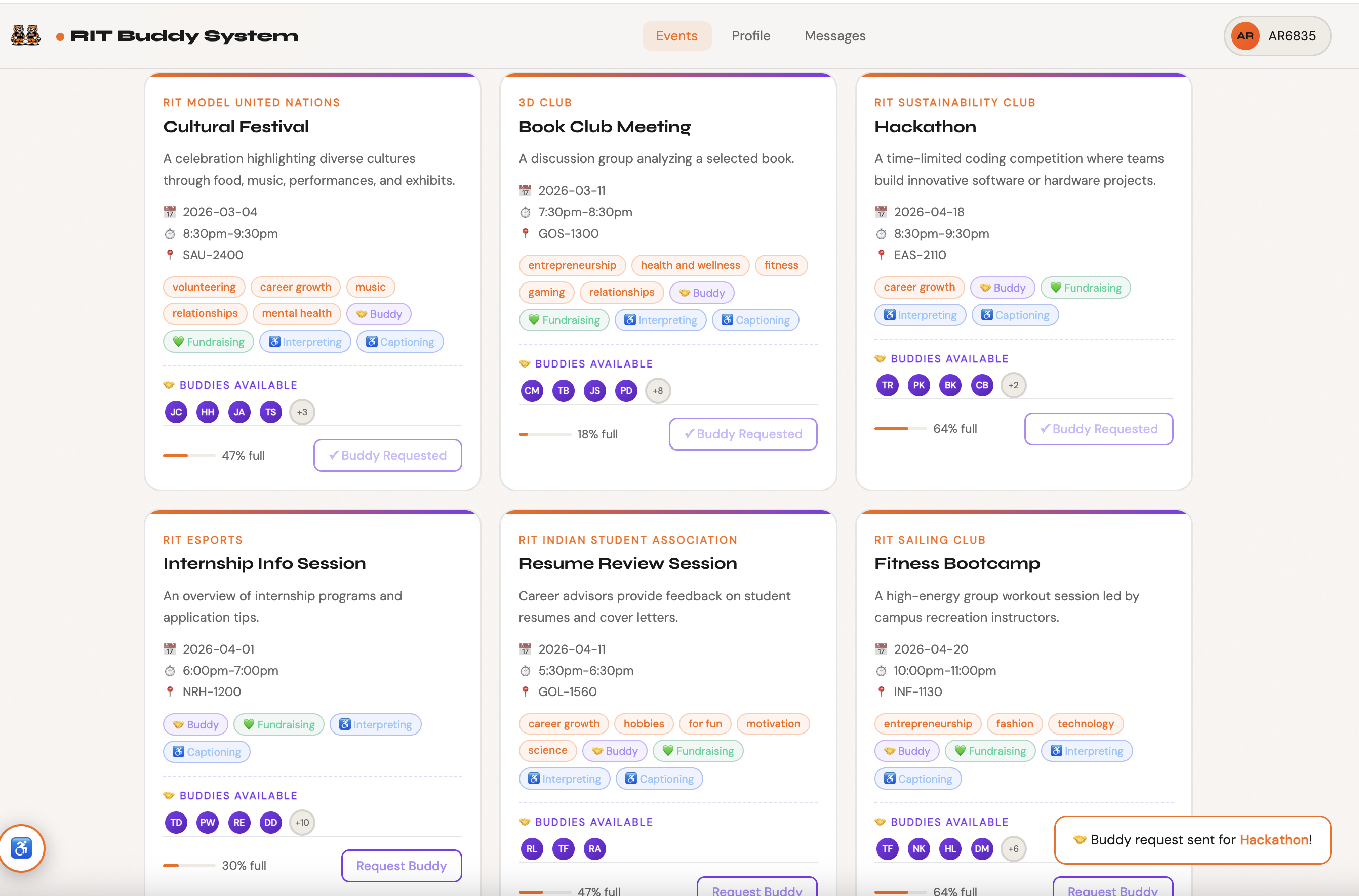Expand the +8 buddies in Book Club
The image size is (1359, 896).
658,391
